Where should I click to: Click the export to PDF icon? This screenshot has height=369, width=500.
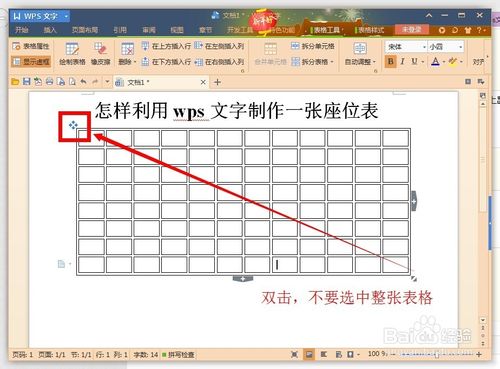click(38, 82)
